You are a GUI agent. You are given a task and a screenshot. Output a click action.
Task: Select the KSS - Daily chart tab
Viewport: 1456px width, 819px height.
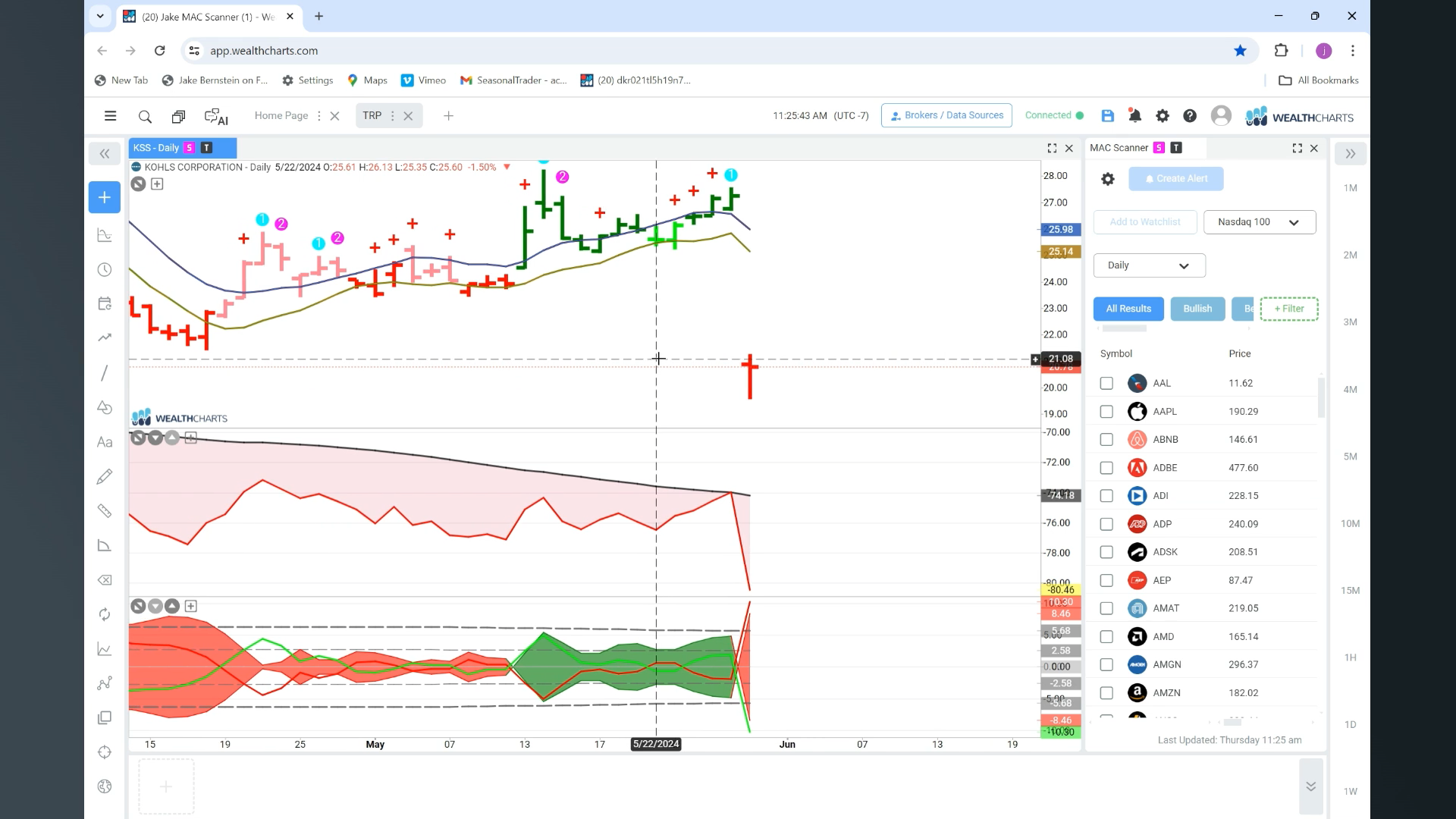(x=183, y=148)
